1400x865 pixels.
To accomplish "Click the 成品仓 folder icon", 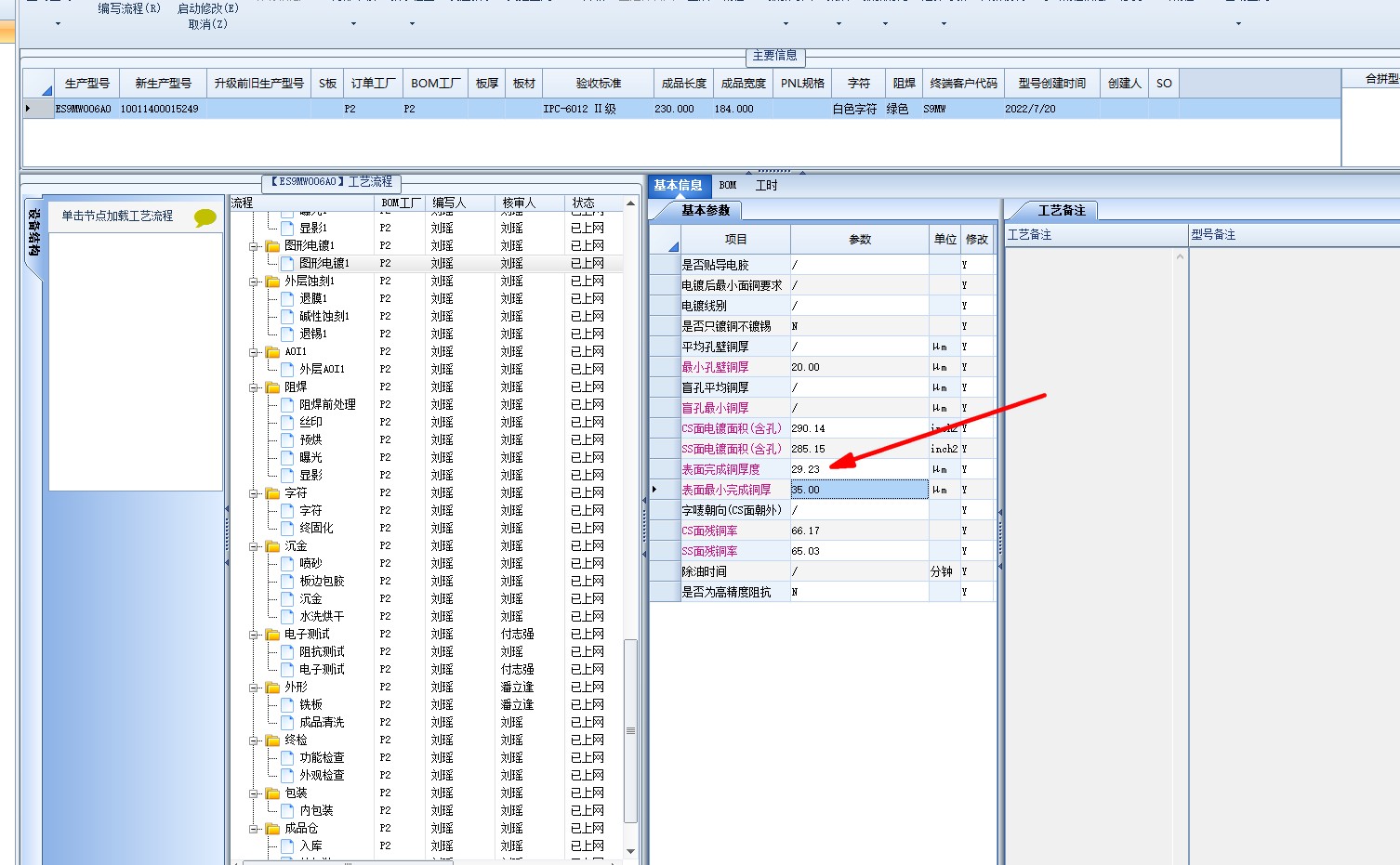I will coord(272,829).
